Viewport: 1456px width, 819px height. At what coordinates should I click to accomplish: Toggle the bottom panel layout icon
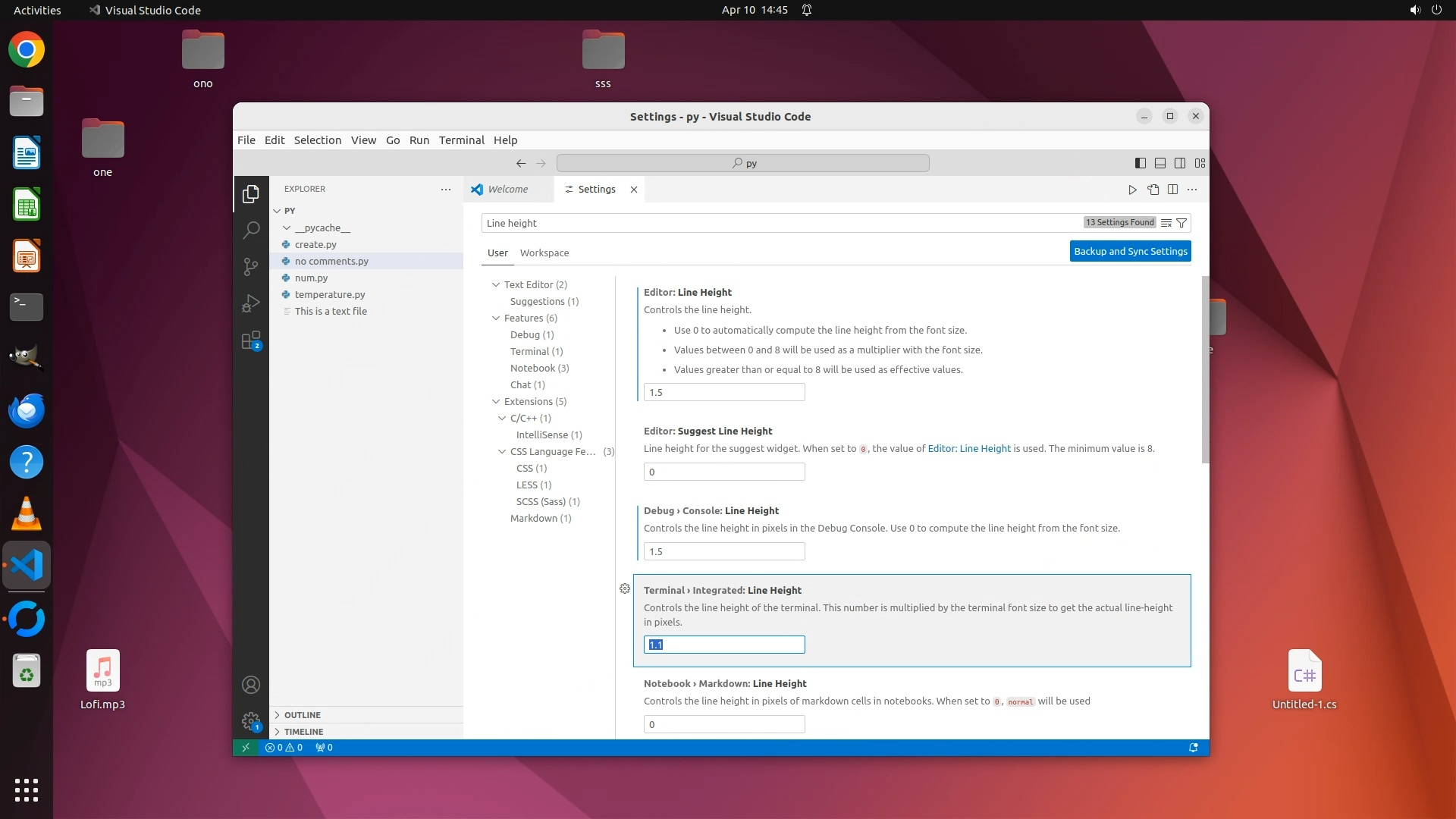point(1160,163)
